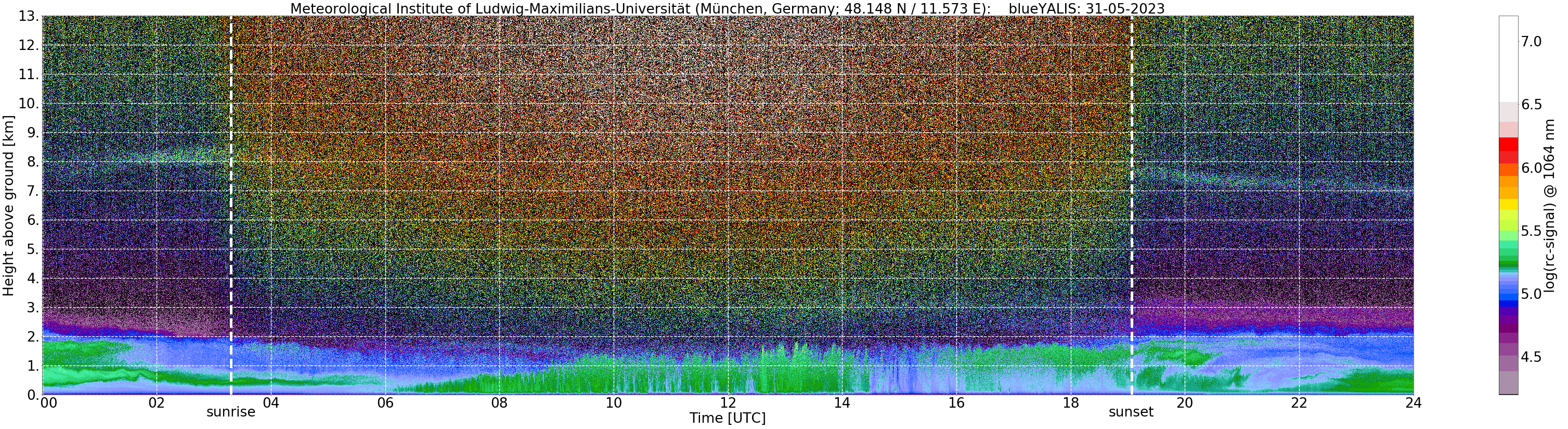Click the dashed sunrise line in the plot
Screen dimensions: 1568x429
click(231, 205)
